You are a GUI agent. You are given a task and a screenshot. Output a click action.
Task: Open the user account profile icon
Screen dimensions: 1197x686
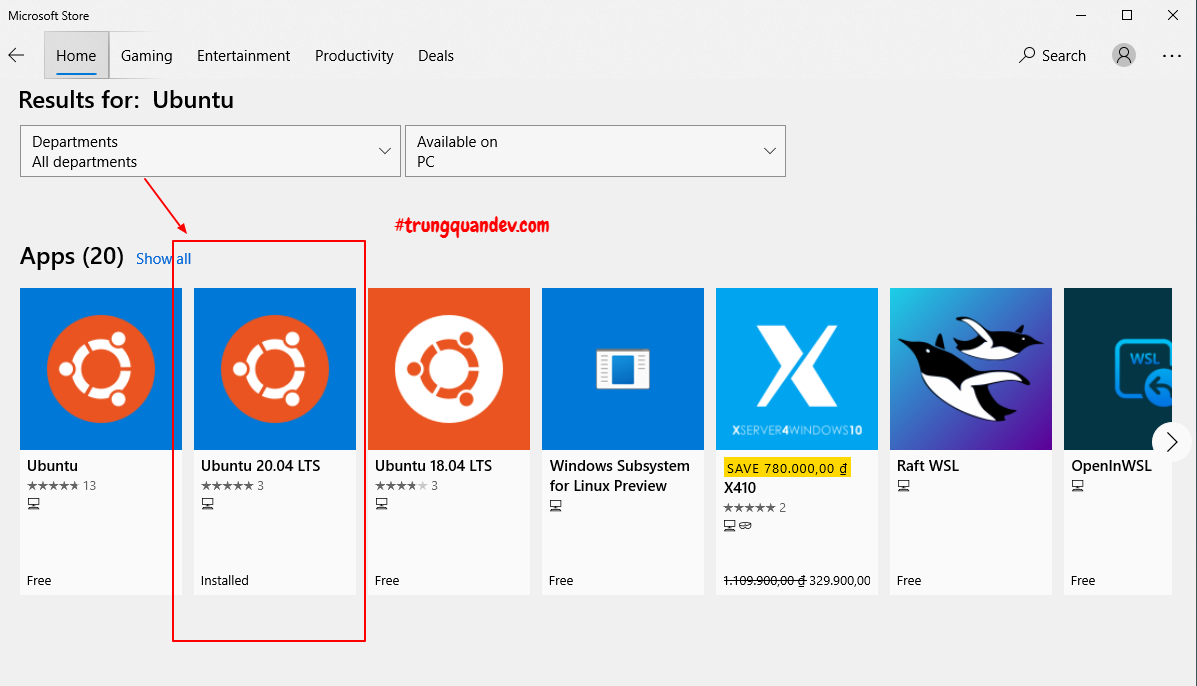point(1123,55)
